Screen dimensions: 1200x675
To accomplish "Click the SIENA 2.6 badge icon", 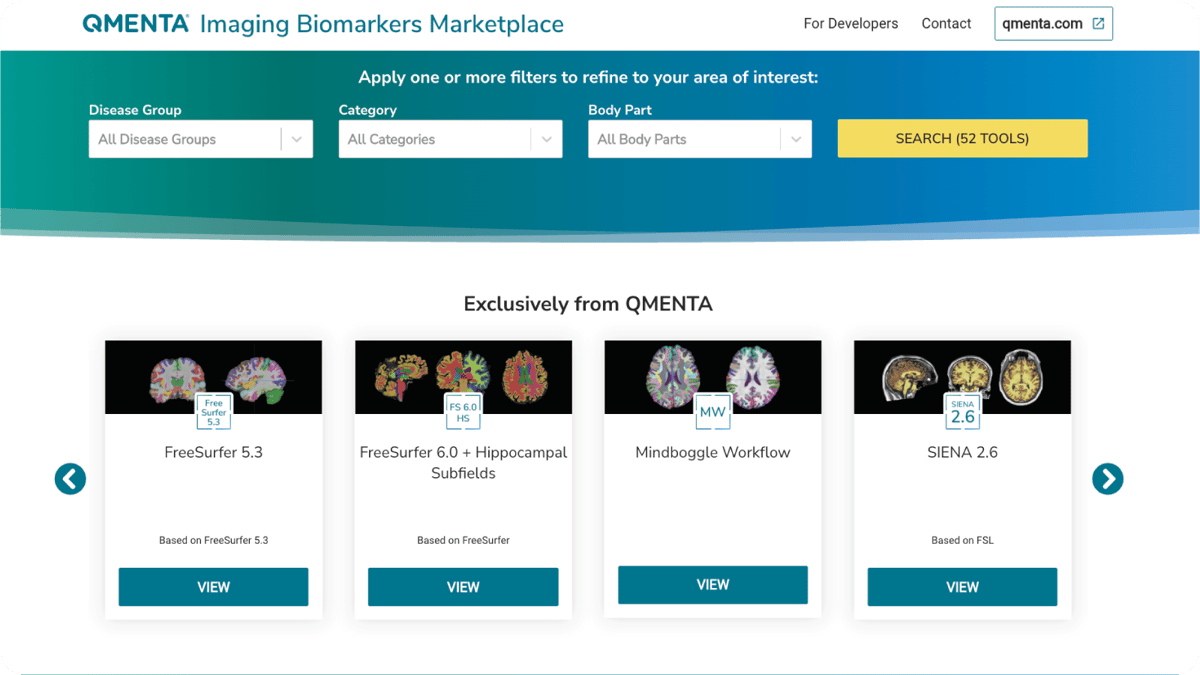I will 962,412.
